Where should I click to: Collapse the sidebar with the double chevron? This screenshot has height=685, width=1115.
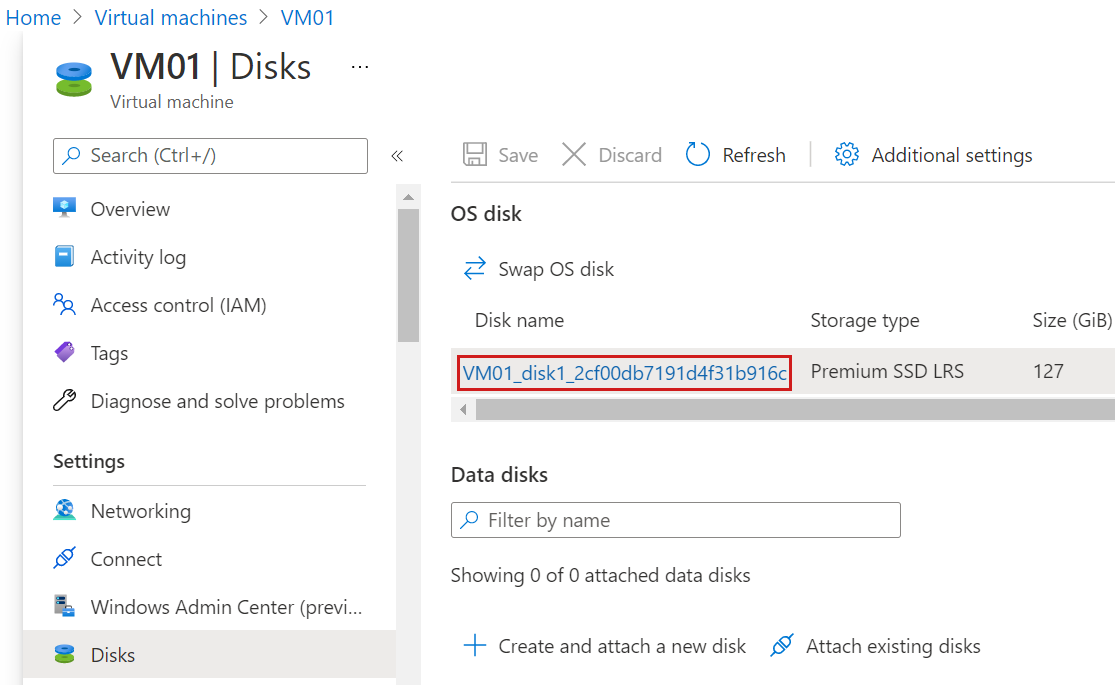tap(397, 155)
